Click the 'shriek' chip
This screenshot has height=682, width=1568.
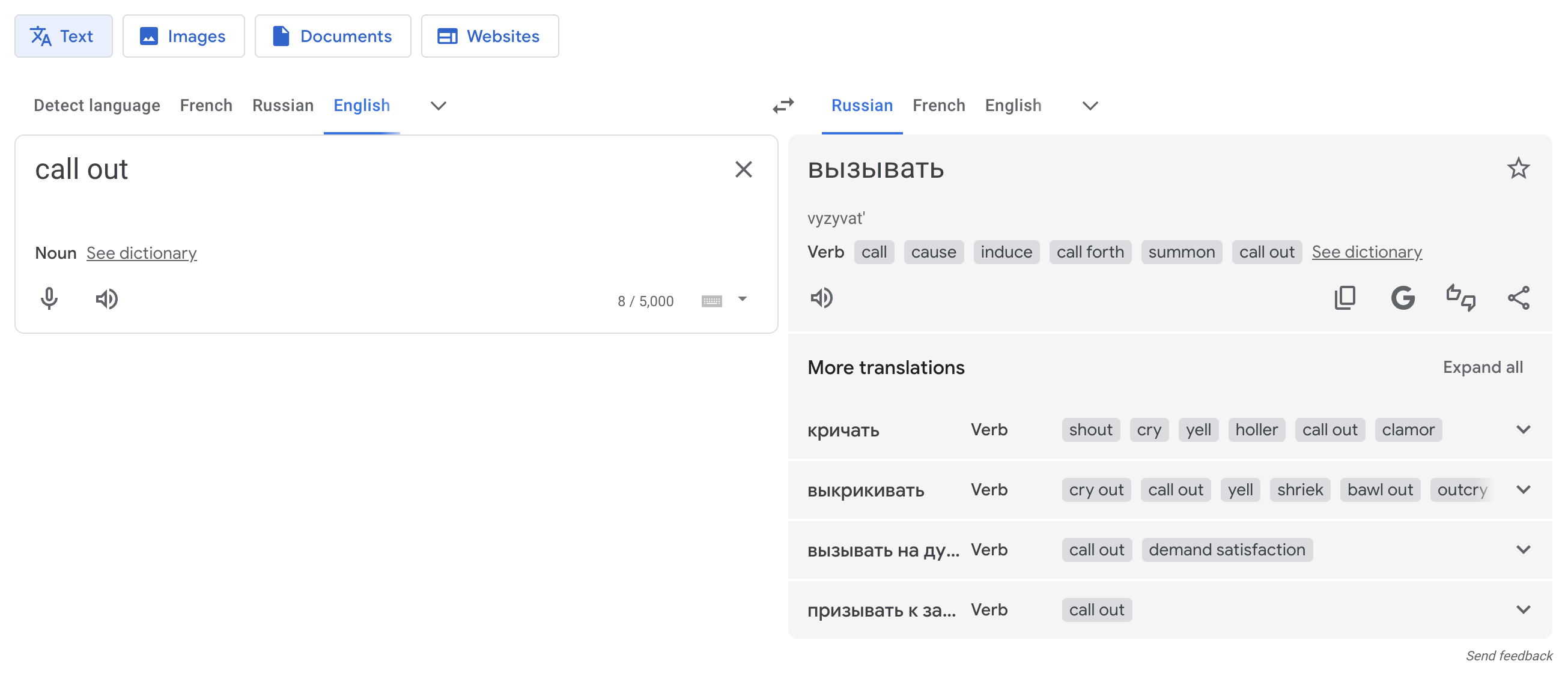click(1299, 489)
